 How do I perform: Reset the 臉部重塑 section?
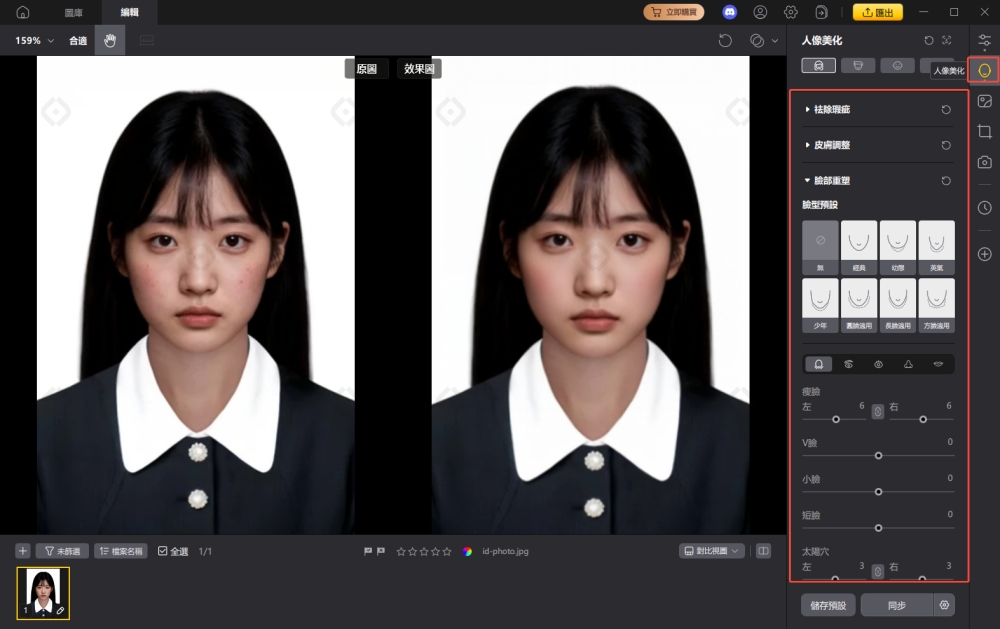[946, 181]
